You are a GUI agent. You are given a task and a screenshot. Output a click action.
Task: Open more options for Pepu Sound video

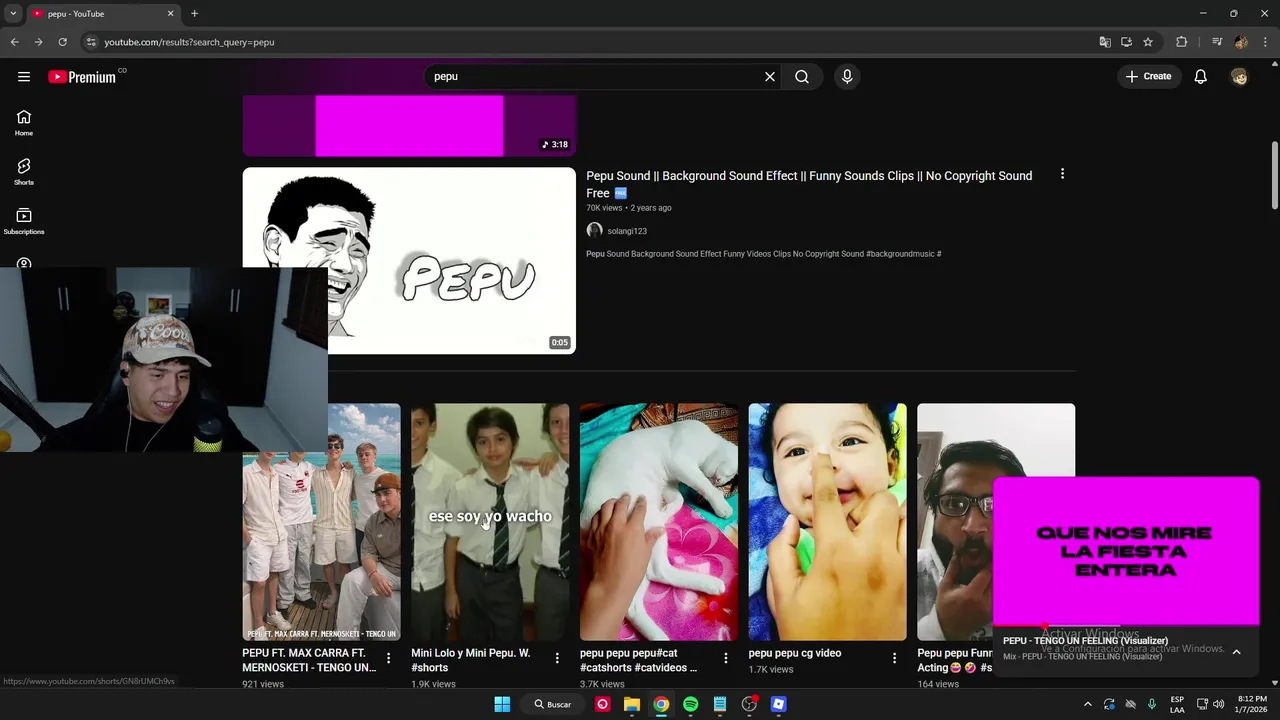pos(1062,174)
